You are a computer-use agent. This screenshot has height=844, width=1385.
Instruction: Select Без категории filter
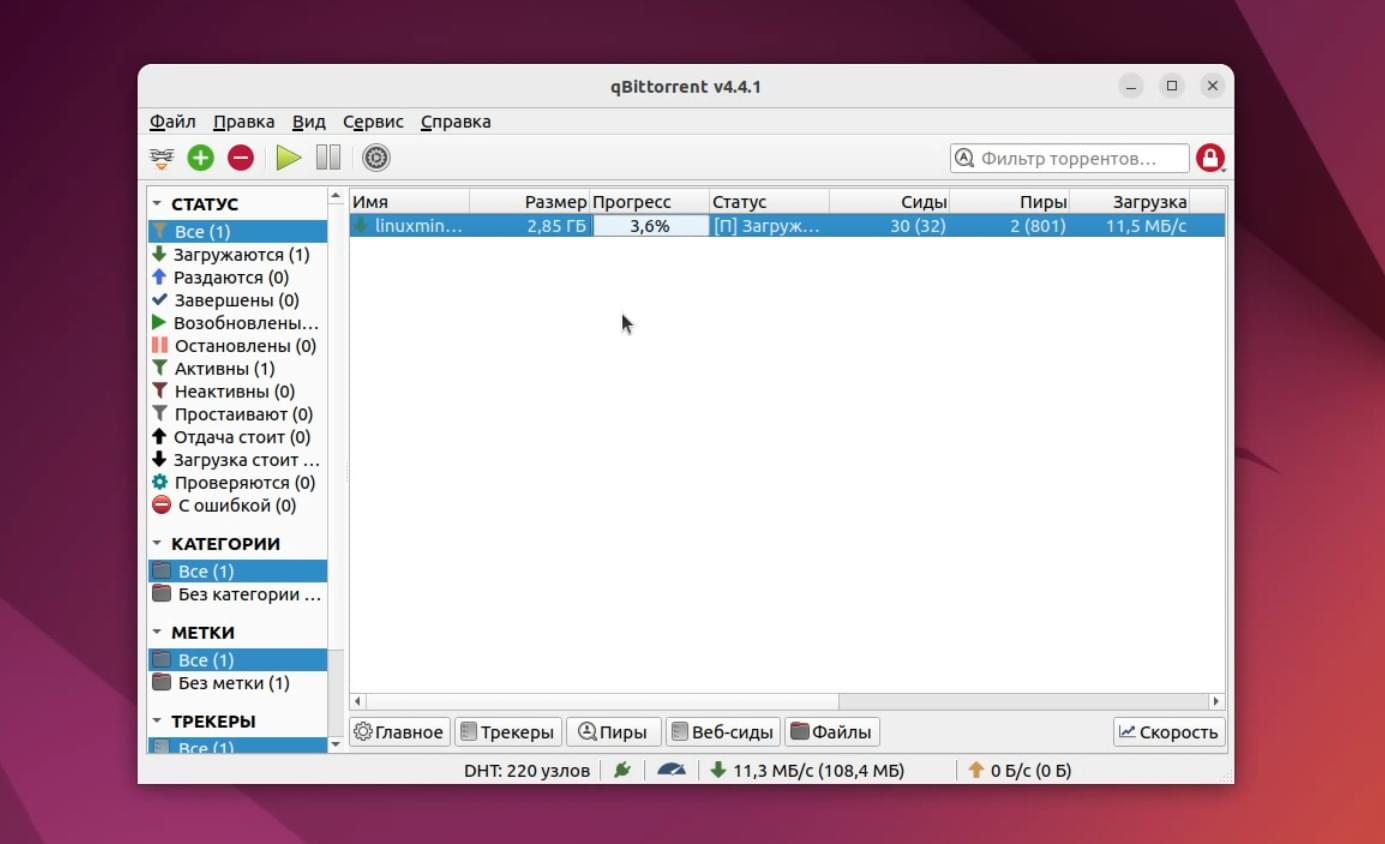tap(238, 594)
